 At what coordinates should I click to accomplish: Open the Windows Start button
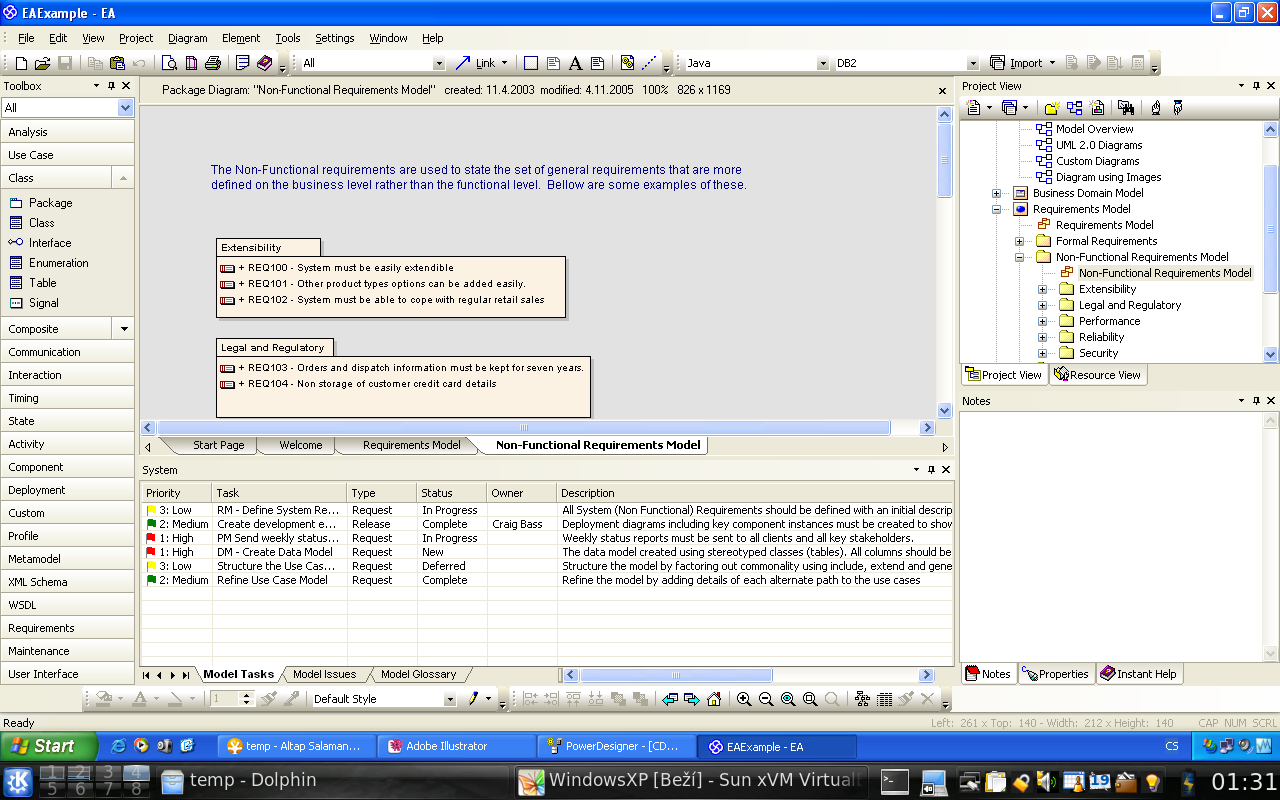pyautogui.click(x=49, y=746)
